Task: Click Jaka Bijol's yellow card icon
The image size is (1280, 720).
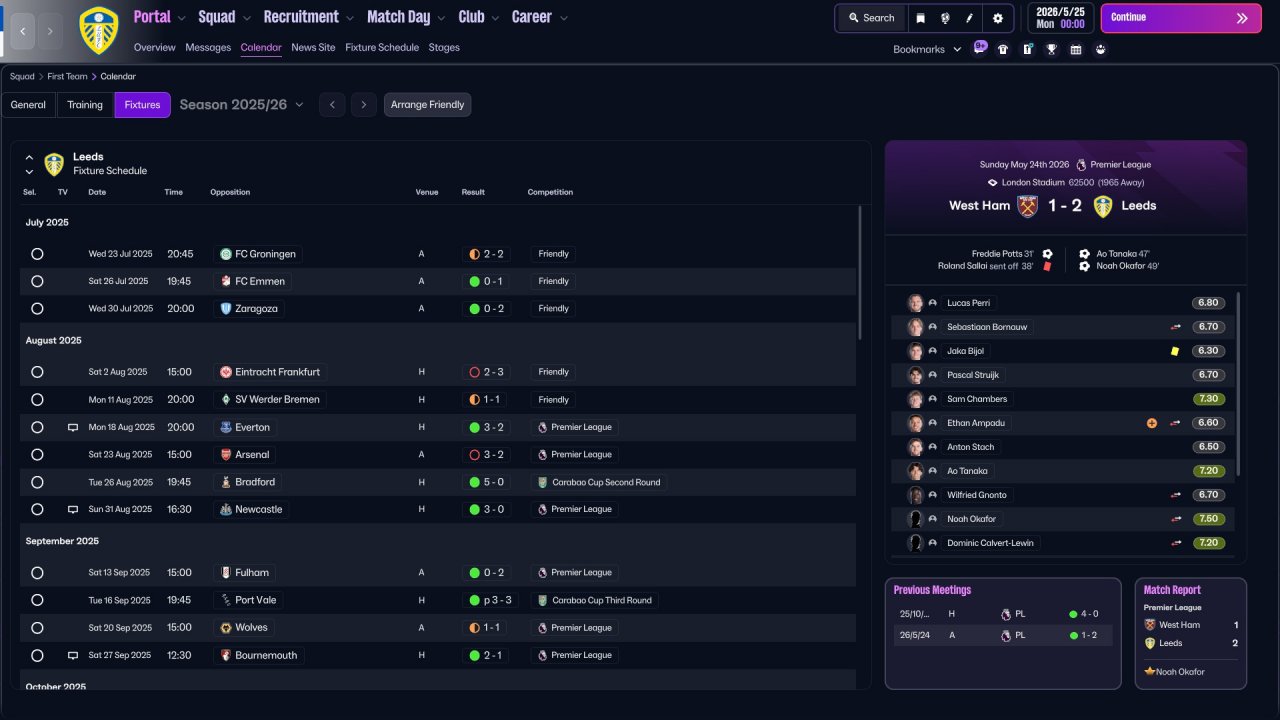Action: pyautogui.click(x=1175, y=351)
